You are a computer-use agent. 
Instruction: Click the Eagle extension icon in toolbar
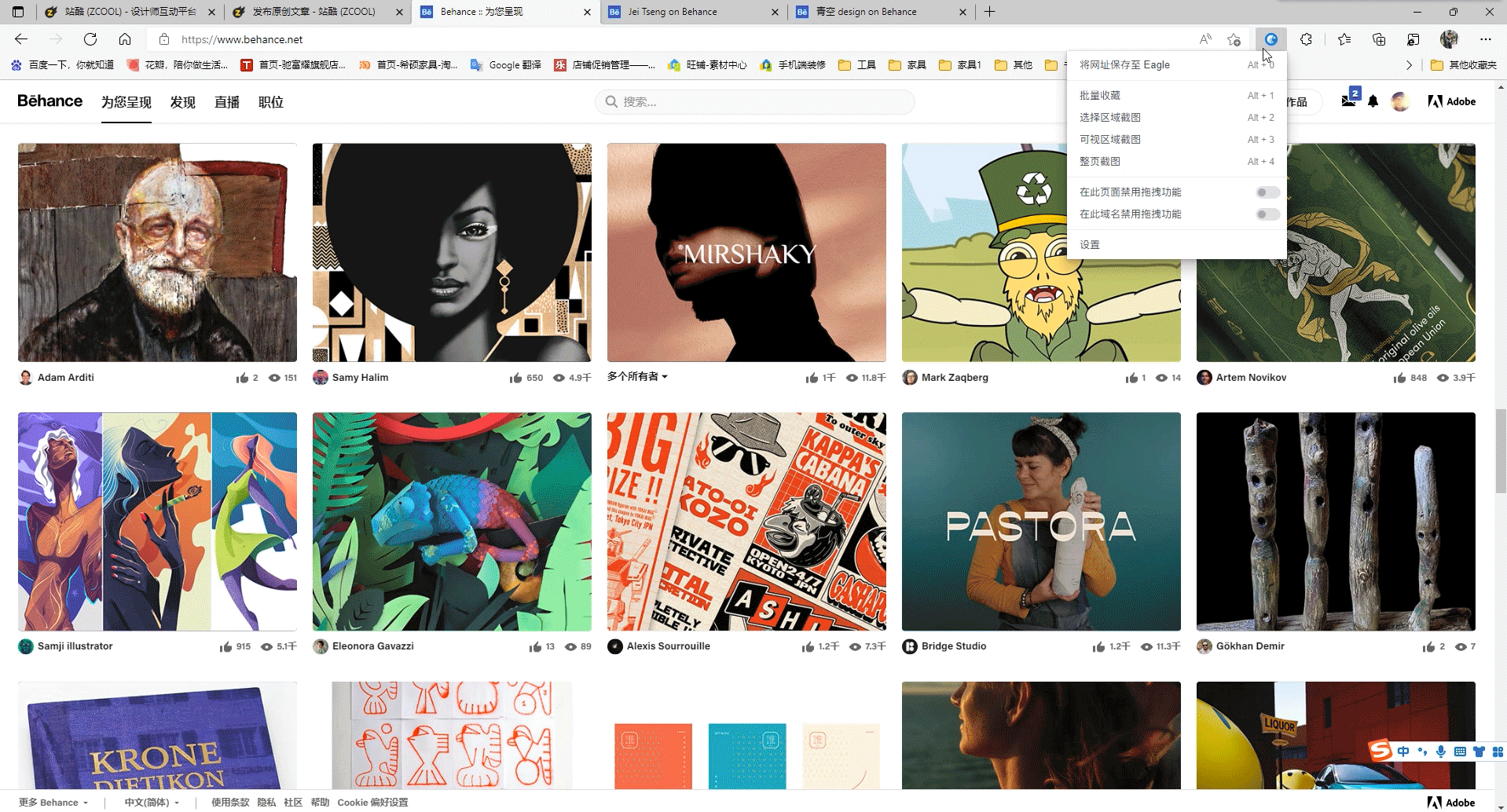tap(1270, 39)
